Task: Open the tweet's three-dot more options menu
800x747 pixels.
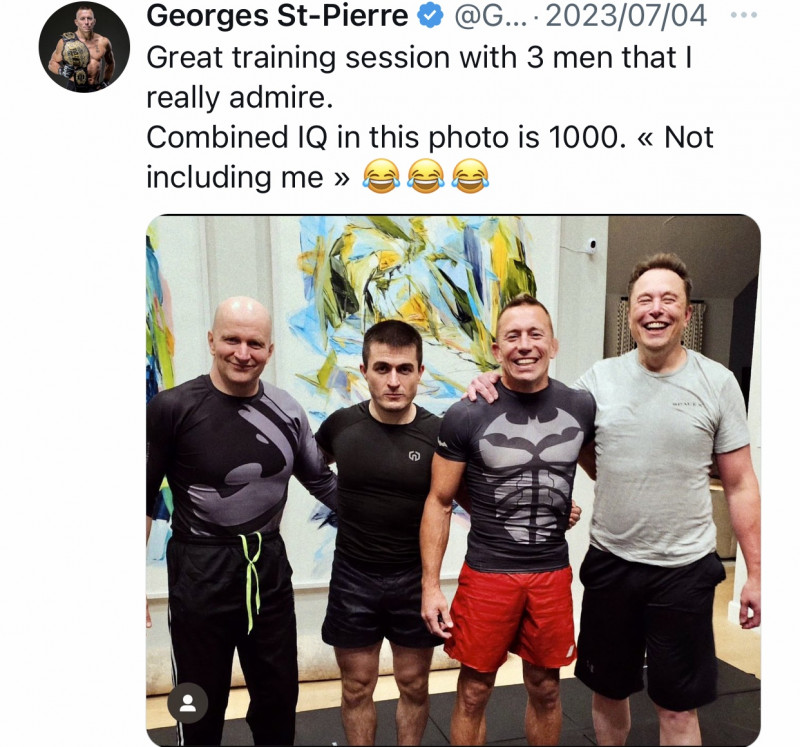Action: click(x=743, y=16)
